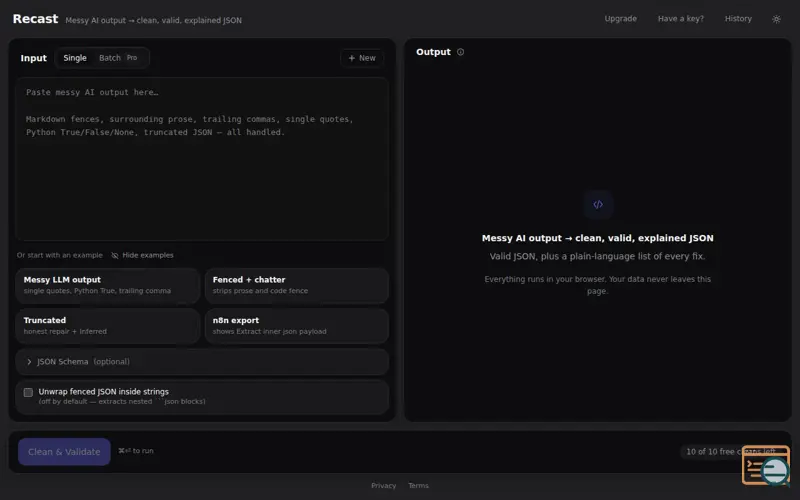Hide examples toggle link
Viewport: 800px width, 500px height.
coord(142,255)
